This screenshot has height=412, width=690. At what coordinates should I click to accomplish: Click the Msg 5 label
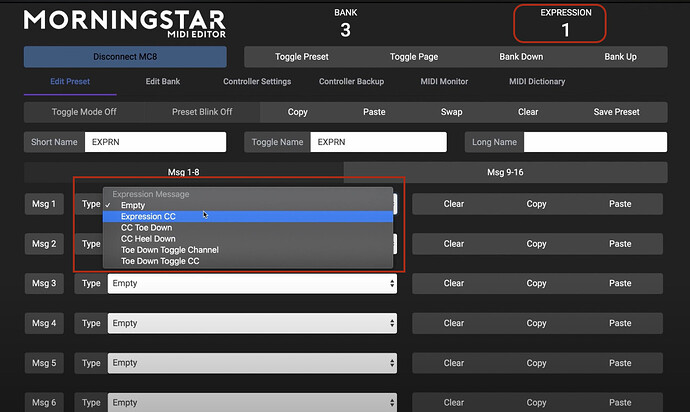coord(44,363)
